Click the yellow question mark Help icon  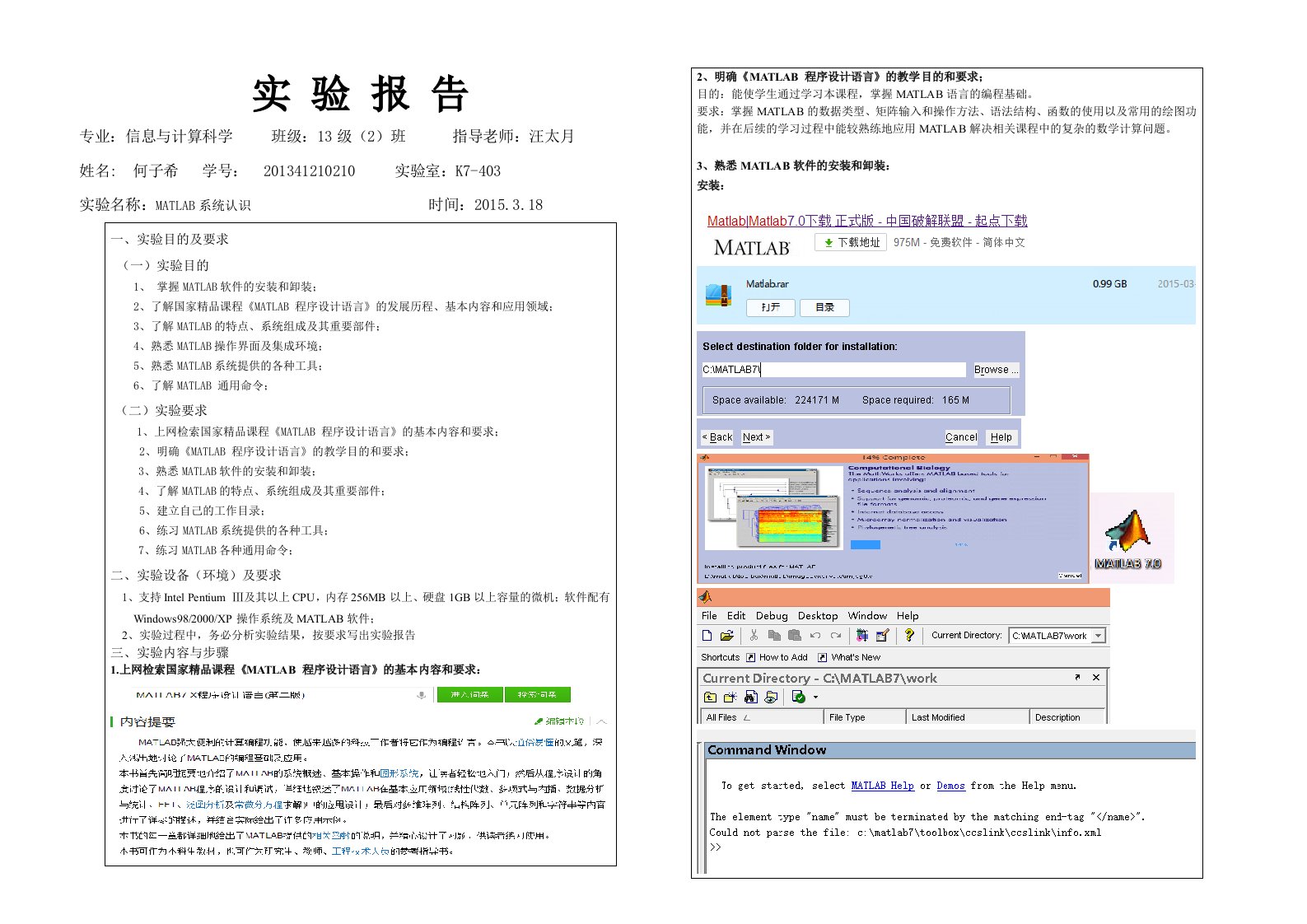point(908,635)
